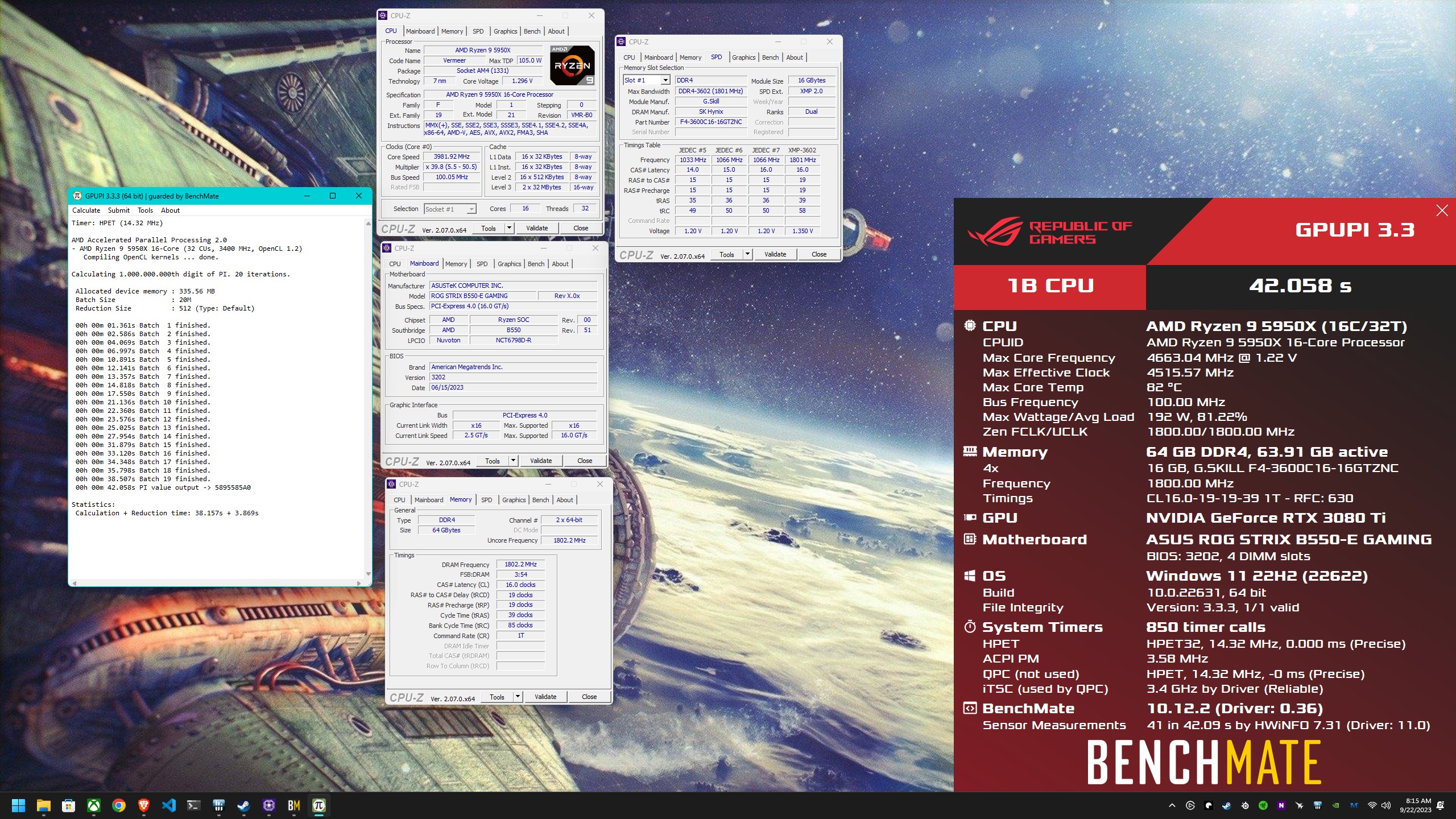Open the Submit menu in GPUPI
The image size is (1456, 819).
[x=119, y=210]
